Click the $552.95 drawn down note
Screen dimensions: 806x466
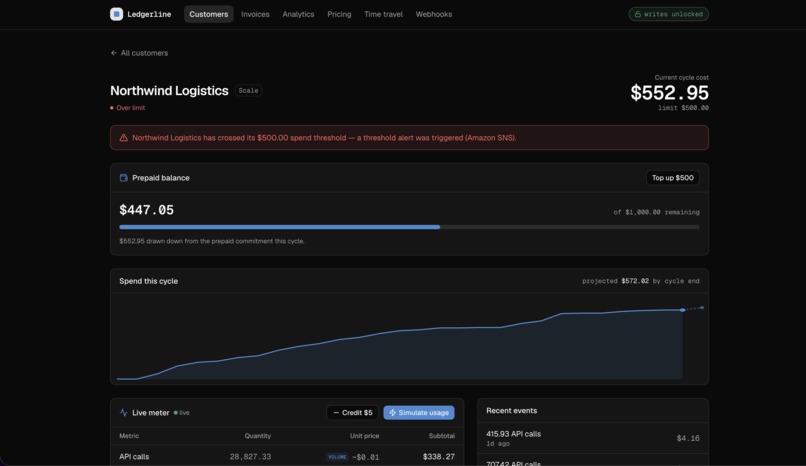click(212, 241)
